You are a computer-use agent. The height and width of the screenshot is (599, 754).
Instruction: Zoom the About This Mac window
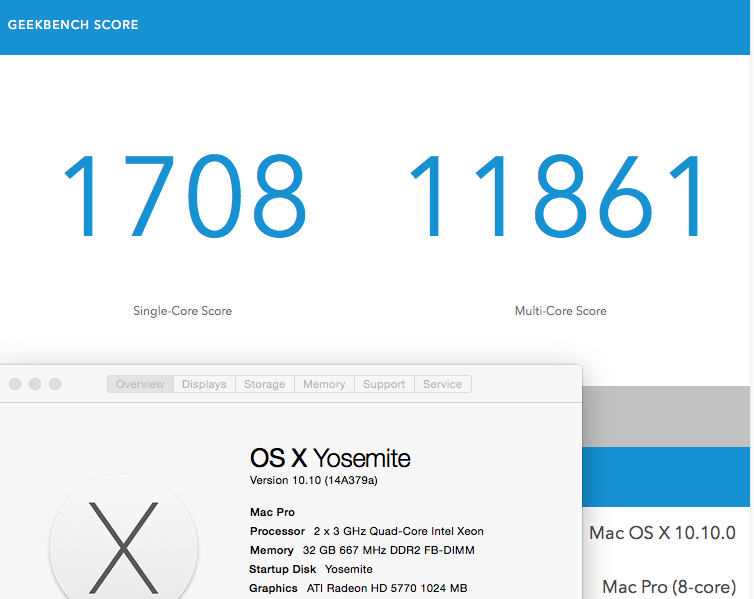coord(55,384)
